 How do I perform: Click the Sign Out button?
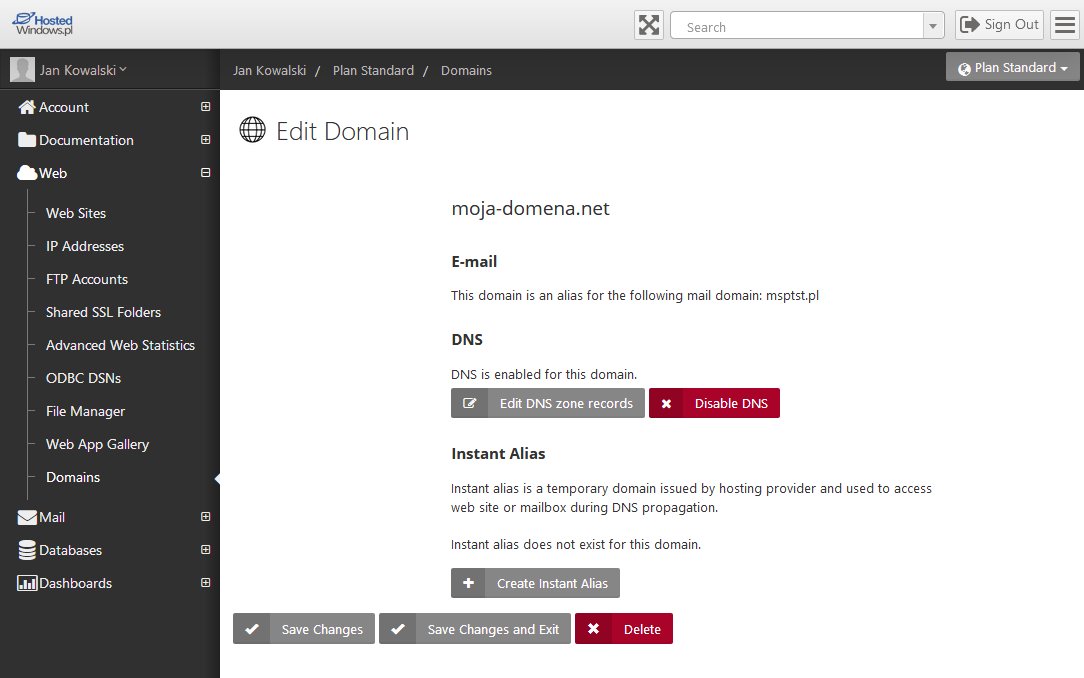point(999,26)
